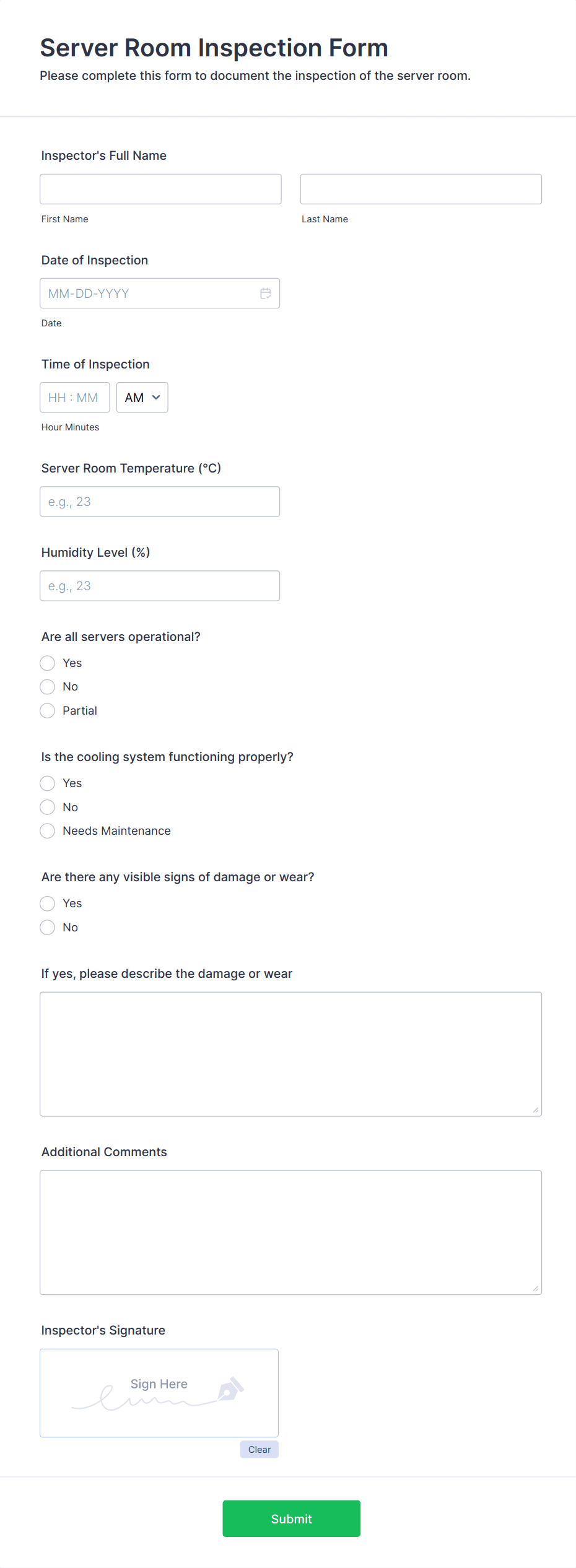Open the calendar date picker icon
This screenshot has height=1568, width=576.
(x=266, y=294)
